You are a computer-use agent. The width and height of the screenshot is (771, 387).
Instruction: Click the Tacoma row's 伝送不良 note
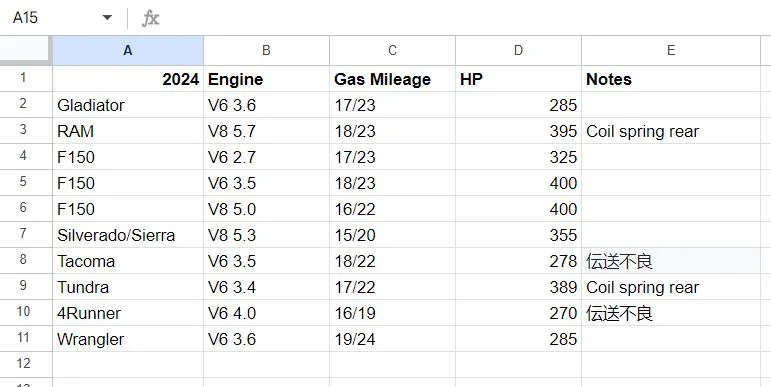point(671,261)
